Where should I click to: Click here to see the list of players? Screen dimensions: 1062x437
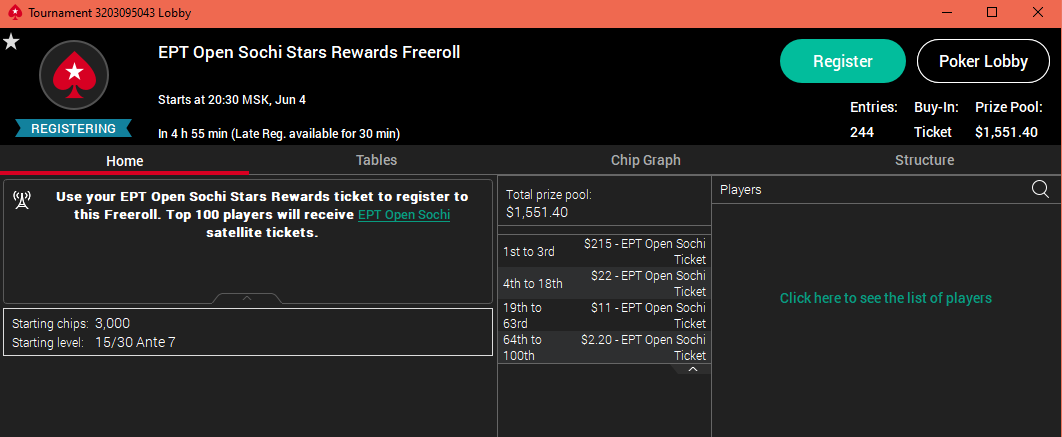click(x=886, y=298)
